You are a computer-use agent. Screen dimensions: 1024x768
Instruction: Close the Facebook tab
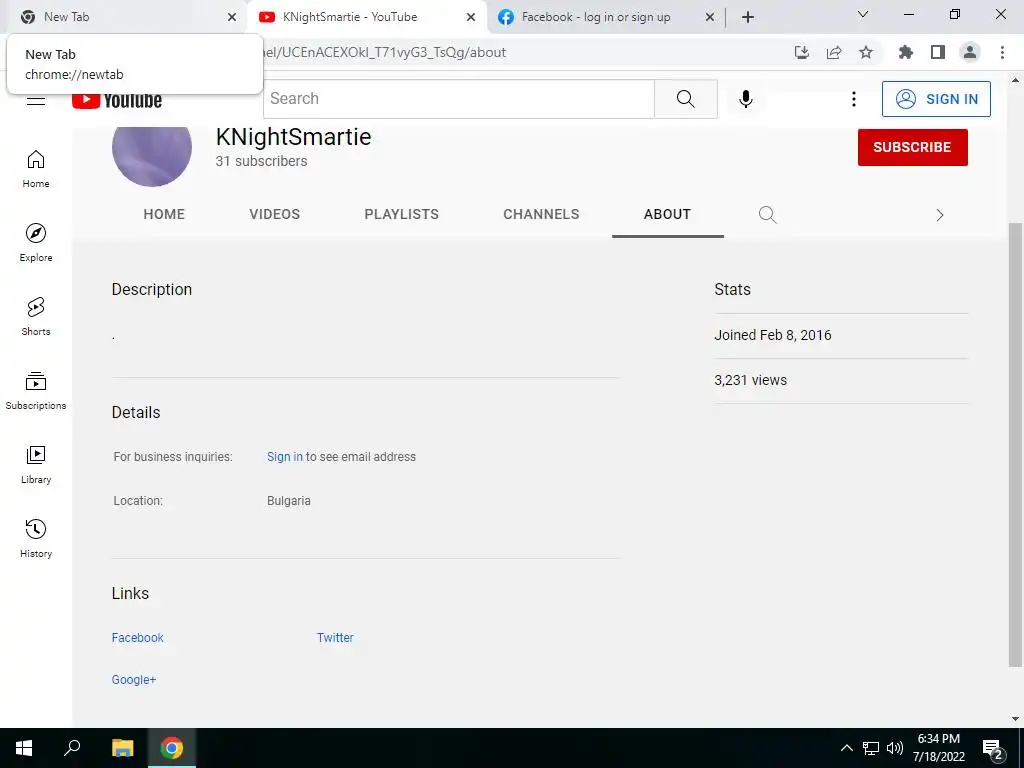pos(710,17)
